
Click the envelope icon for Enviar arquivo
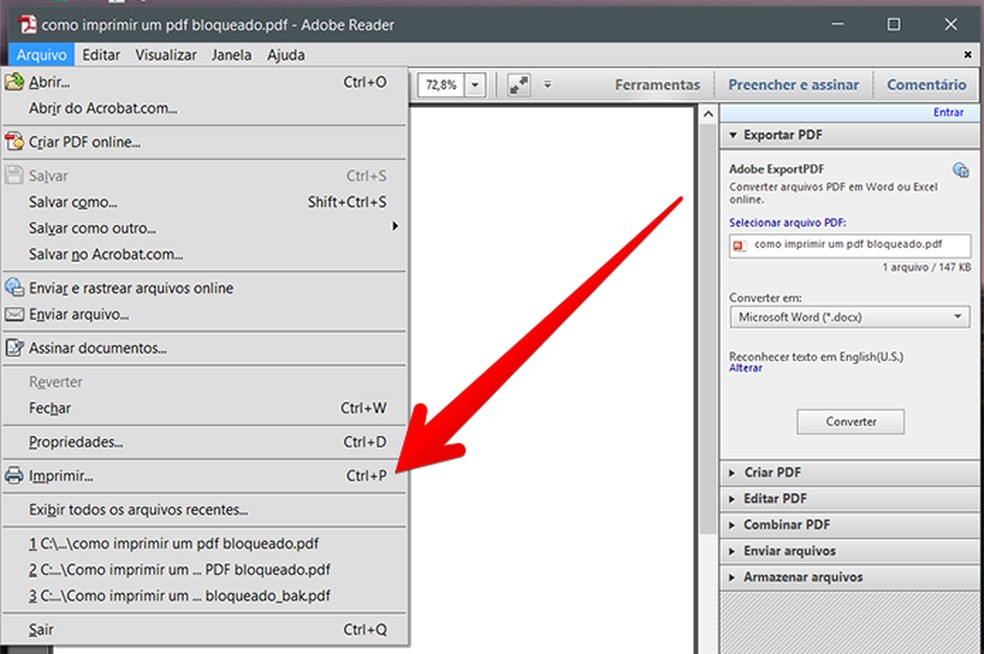coord(15,315)
